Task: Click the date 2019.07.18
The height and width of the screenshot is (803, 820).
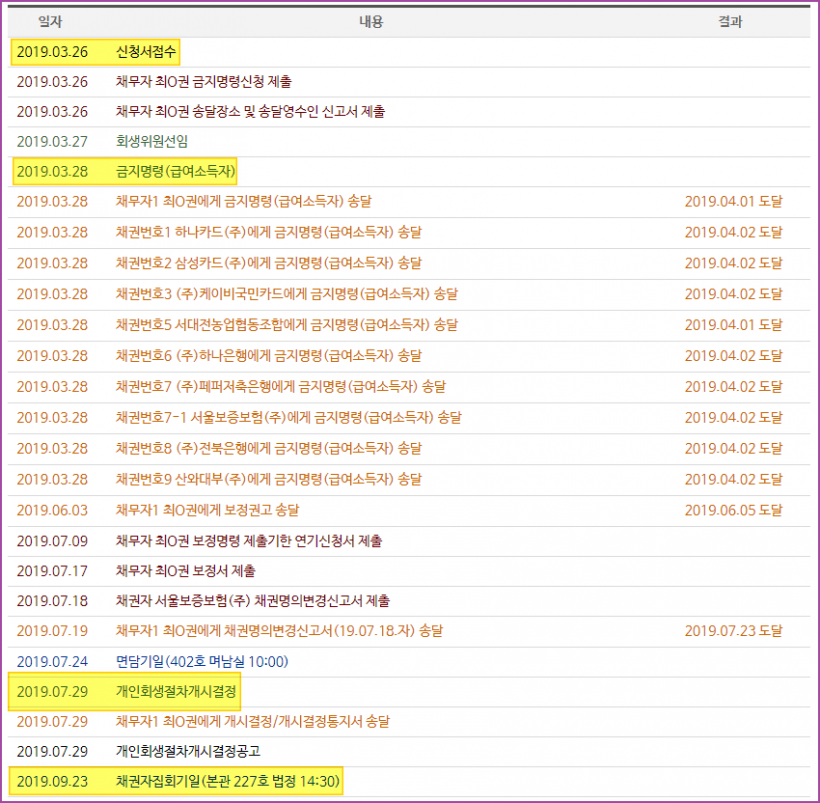Action: 52,601
